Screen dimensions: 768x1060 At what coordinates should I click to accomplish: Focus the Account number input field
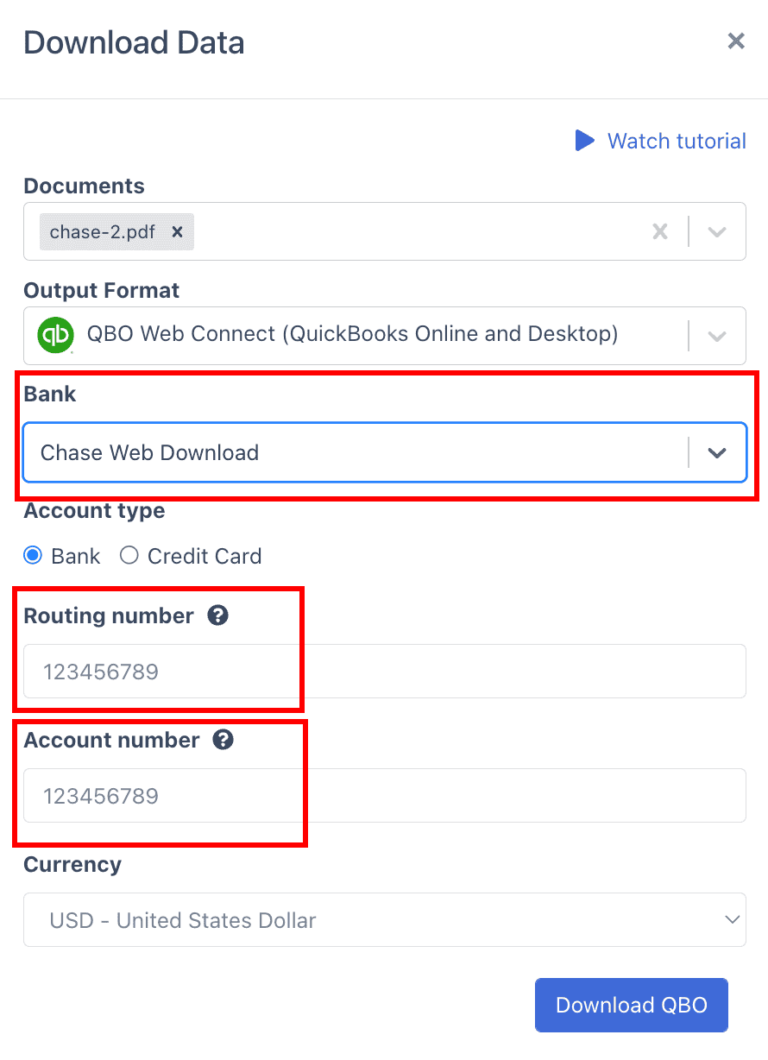point(385,796)
